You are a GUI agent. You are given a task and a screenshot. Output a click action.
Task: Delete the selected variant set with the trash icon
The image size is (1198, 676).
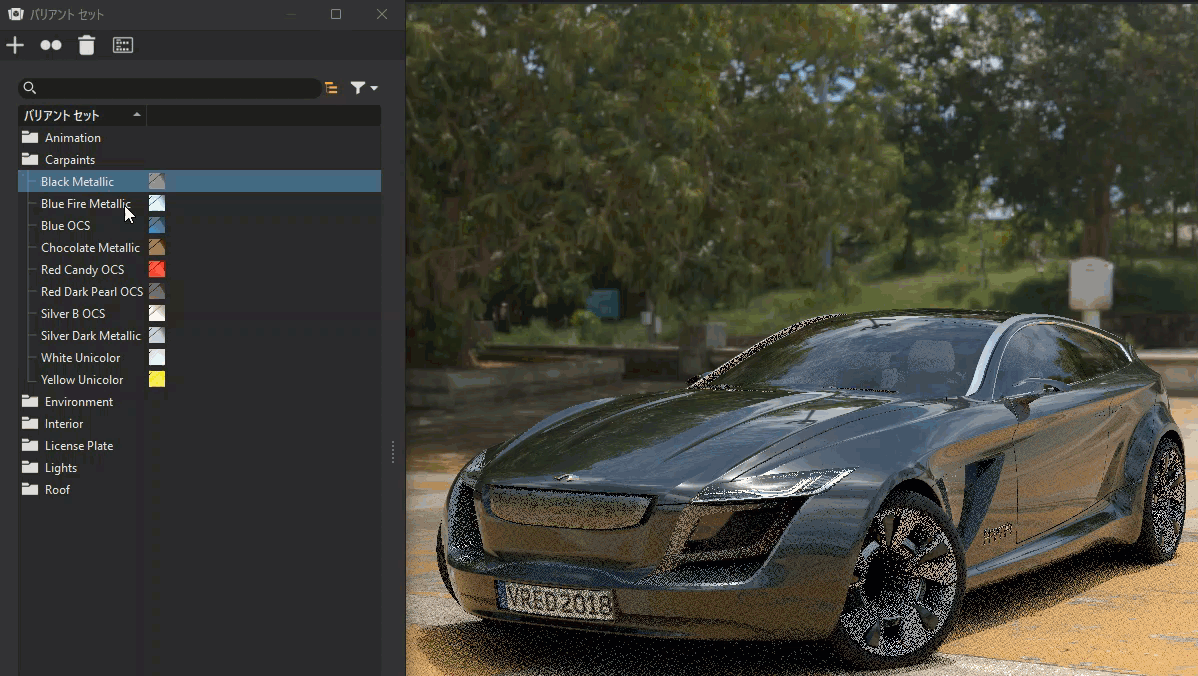coord(86,45)
